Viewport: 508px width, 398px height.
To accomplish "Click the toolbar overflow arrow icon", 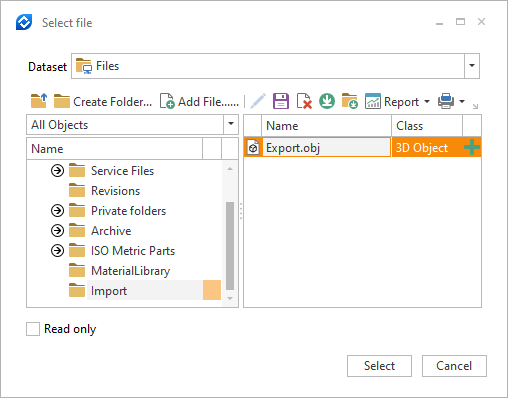I will point(475,106).
